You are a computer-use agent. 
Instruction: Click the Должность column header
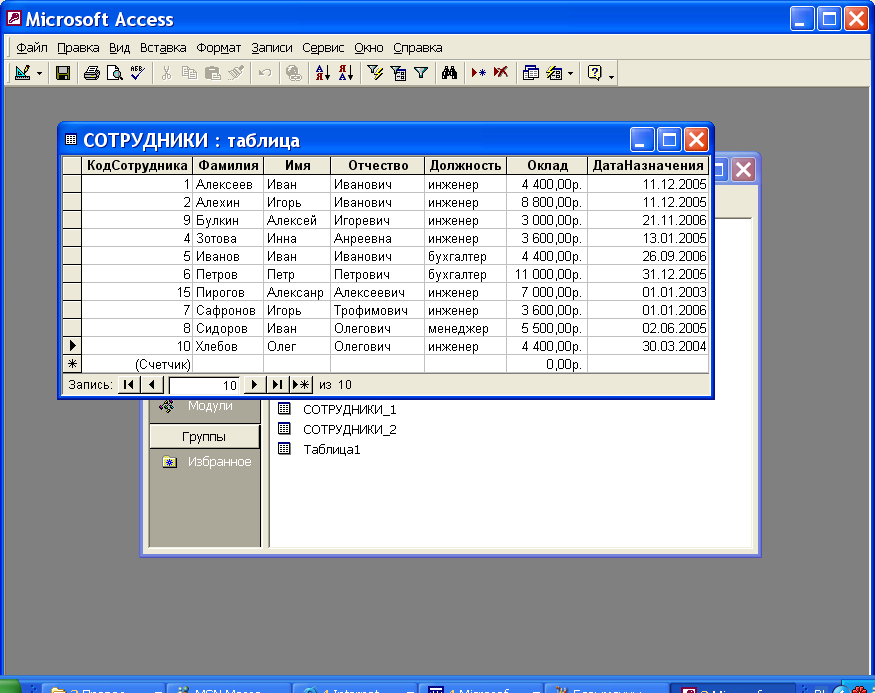coord(465,166)
